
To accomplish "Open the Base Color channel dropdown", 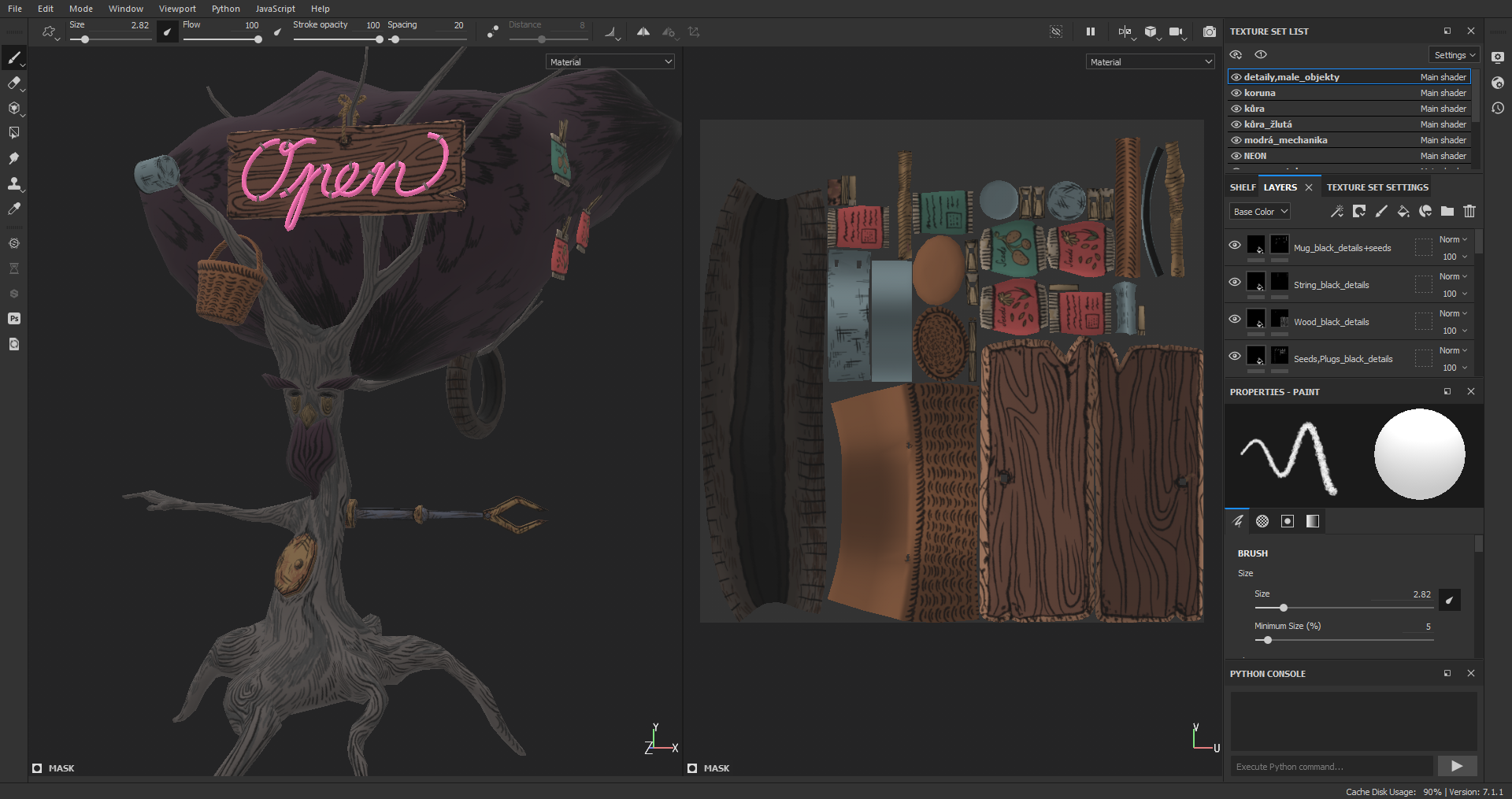I will click(1260, 212).
